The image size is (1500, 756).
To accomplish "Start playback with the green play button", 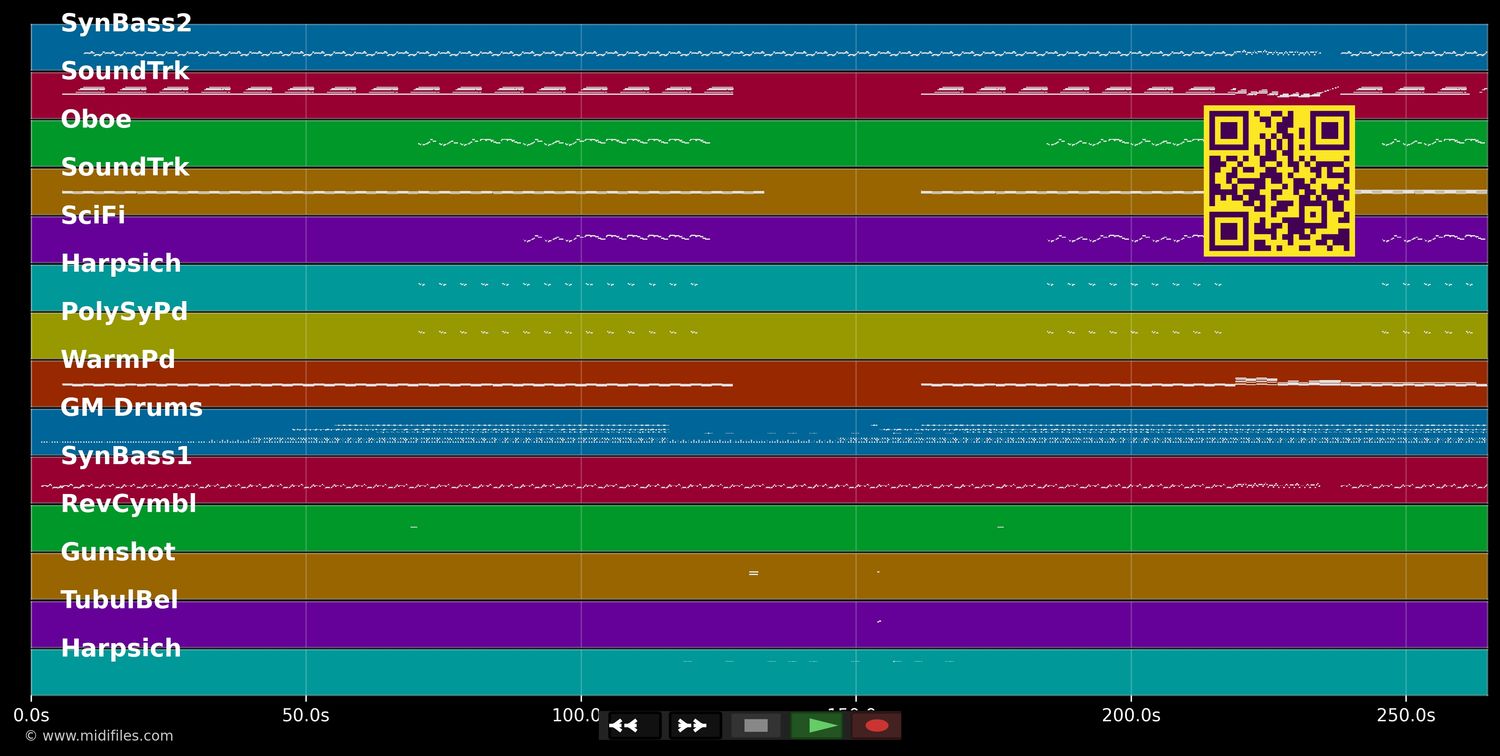I will [817, 726].
